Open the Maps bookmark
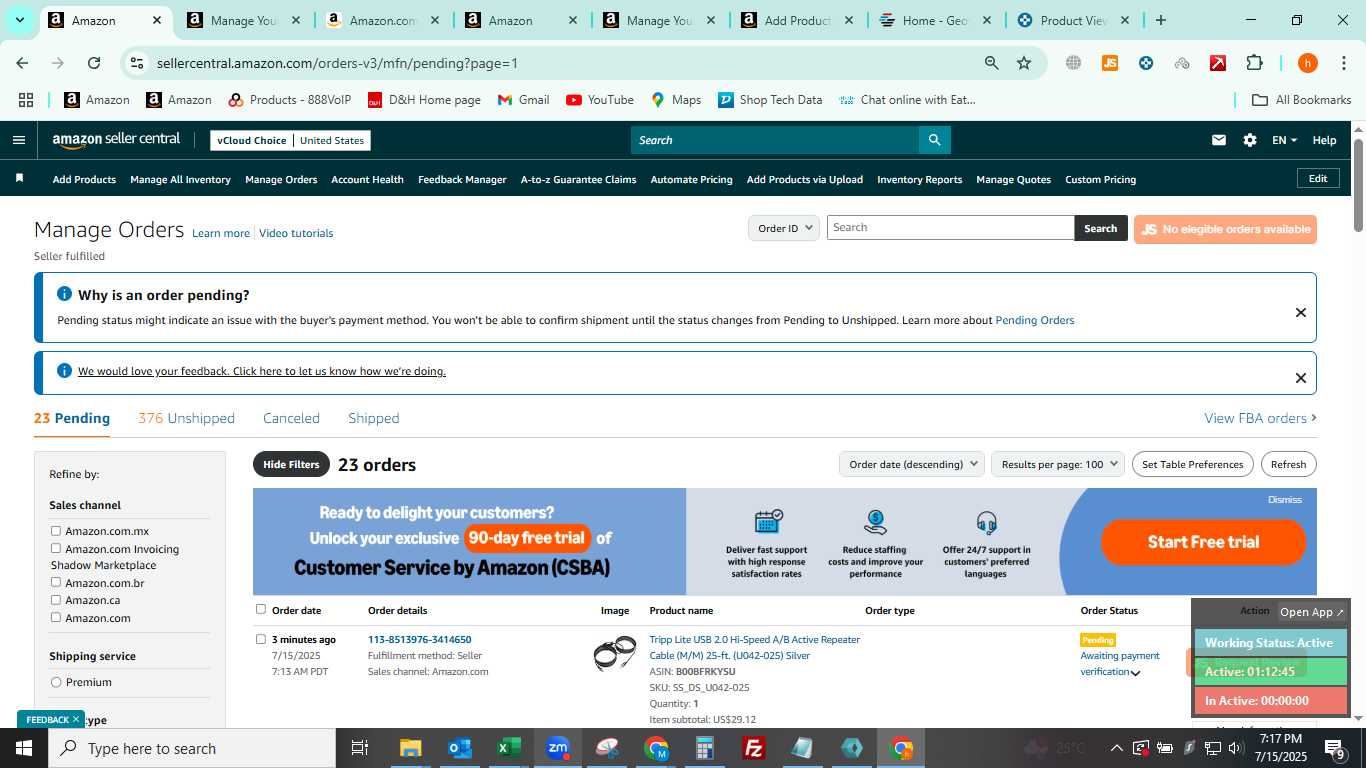 676,100
